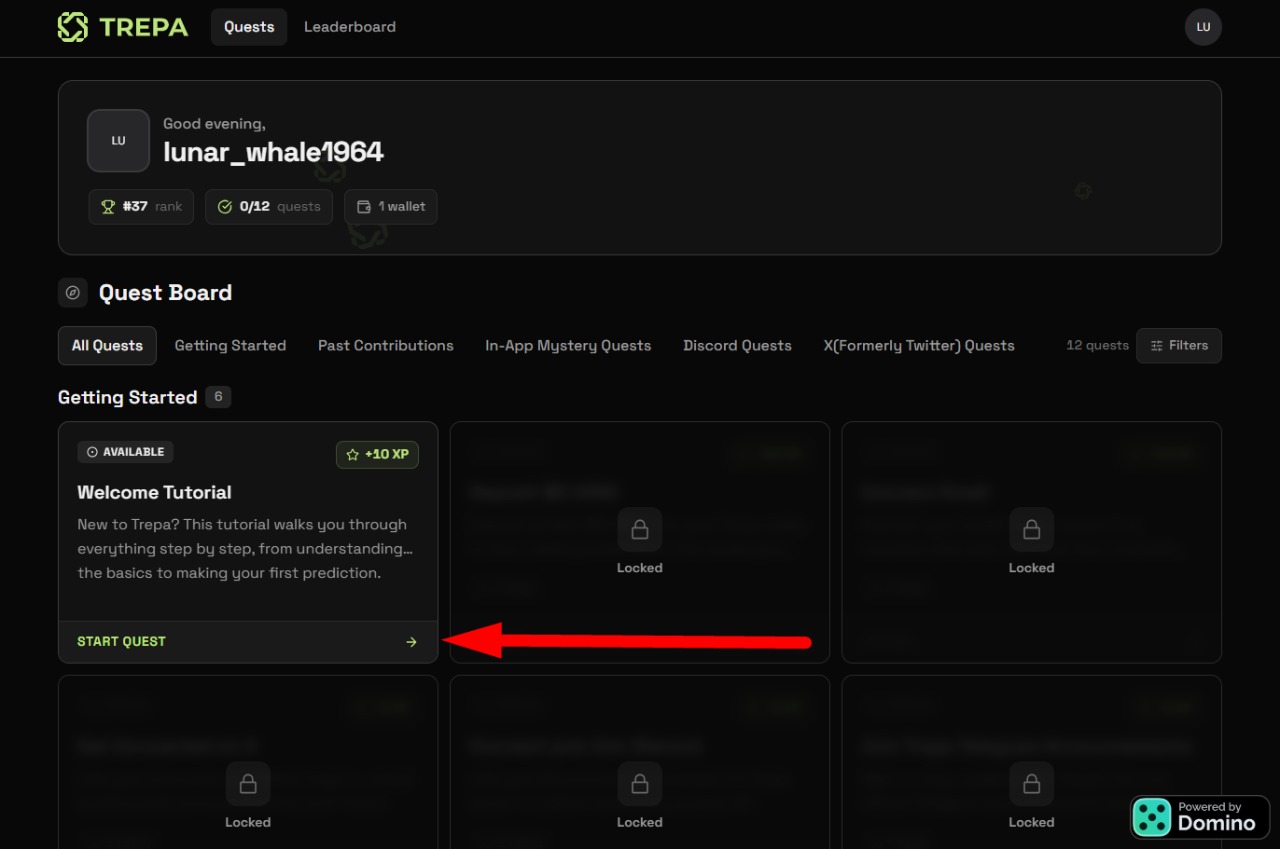The height and width of the screenshot is (849, 1280).
Task: Open the Past Contributions tab
Action: tap(386, 345)
